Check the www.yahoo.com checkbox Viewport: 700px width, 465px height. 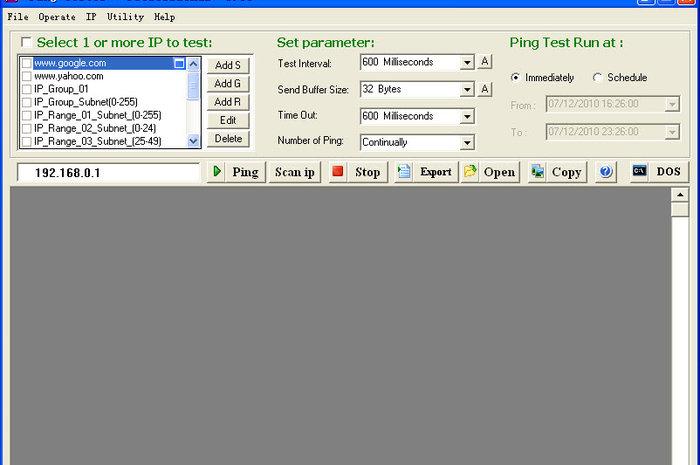(x=27, y=76)
